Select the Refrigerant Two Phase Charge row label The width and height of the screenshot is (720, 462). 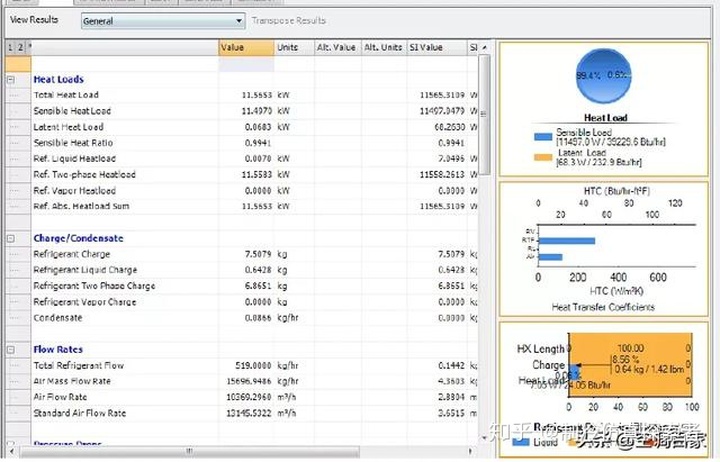94,286
